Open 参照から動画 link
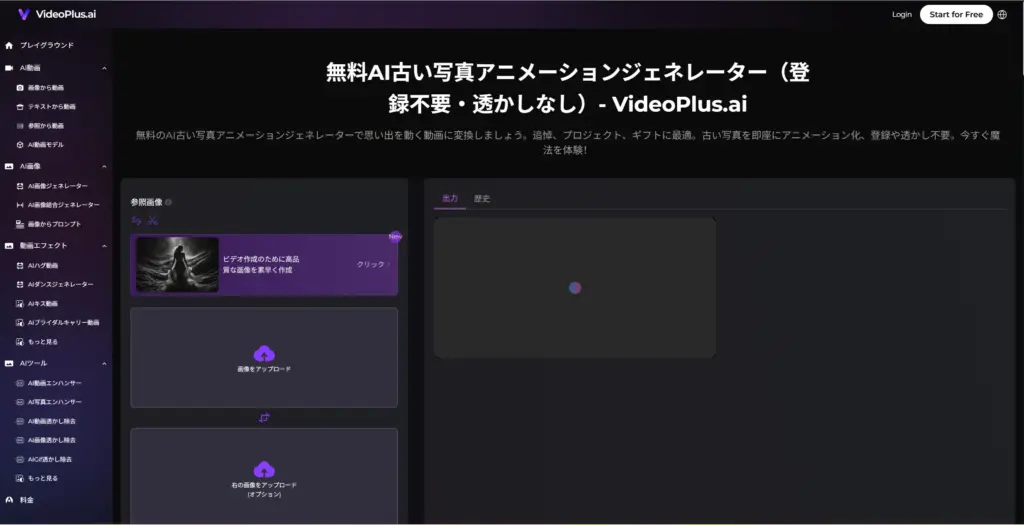The image size is (1024, 525). [x=46, y=125]
